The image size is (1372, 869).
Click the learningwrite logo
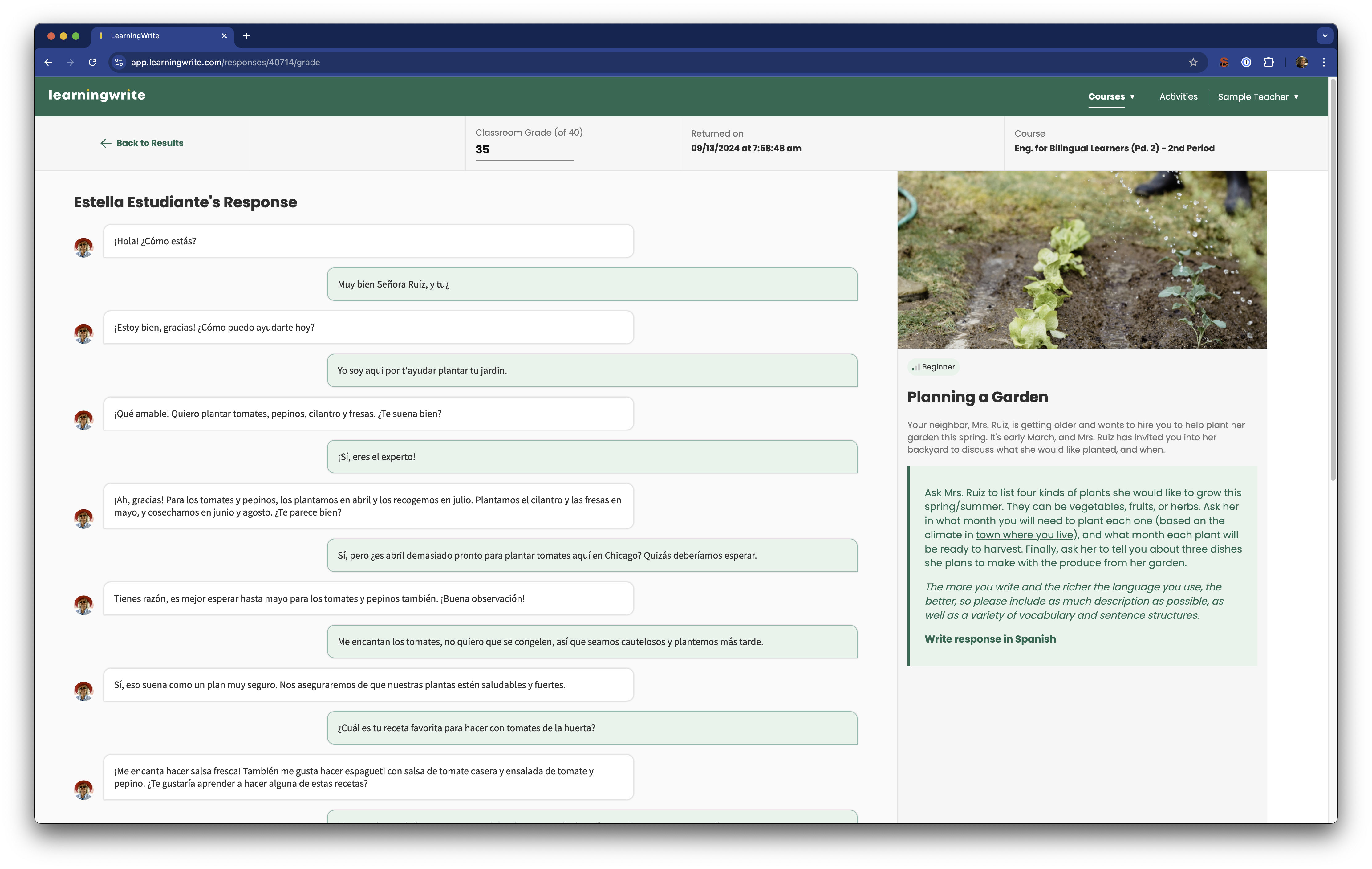(97, 96)
